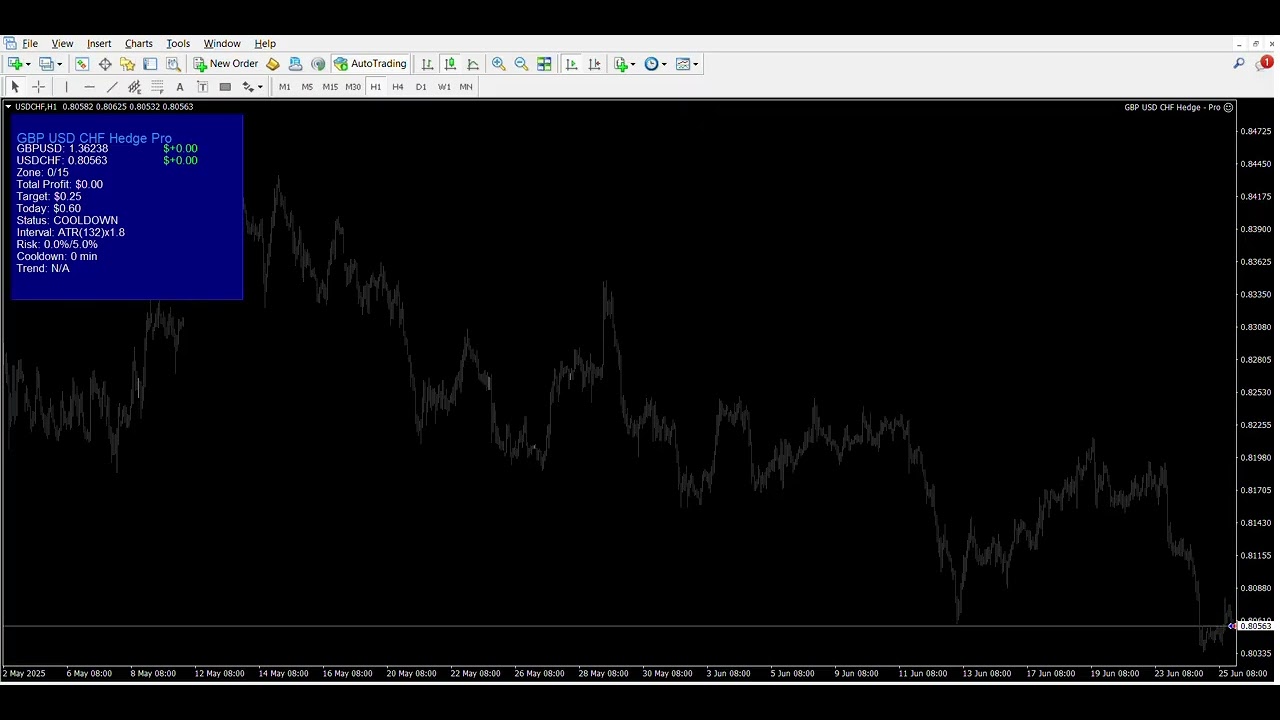The height and width of the screenshot is (720, 1280).
Task: Click the 0.80563 price marker on the price scale
Action: [1255, 626]
